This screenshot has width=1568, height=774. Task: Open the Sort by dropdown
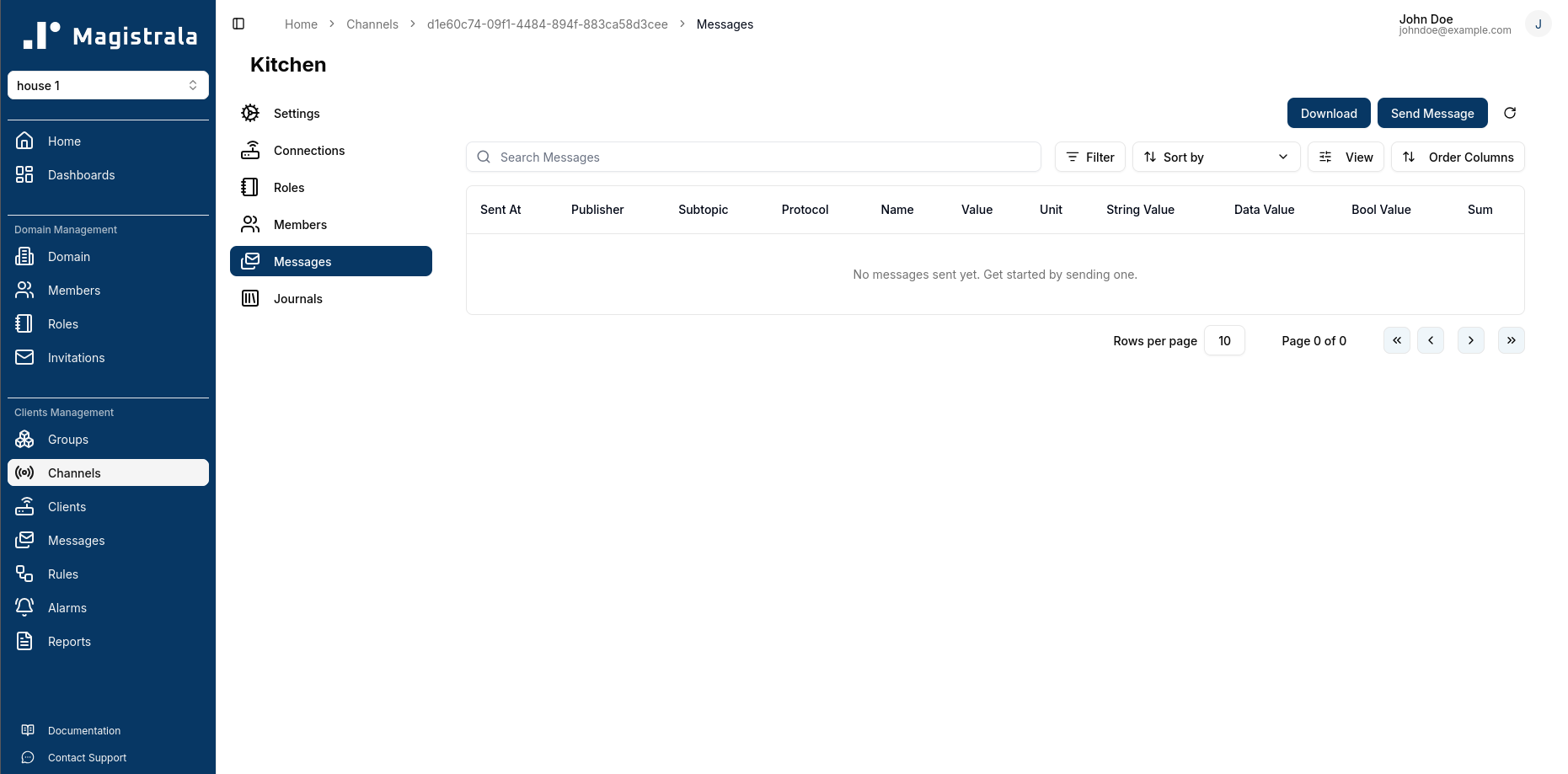(1216, 157)
